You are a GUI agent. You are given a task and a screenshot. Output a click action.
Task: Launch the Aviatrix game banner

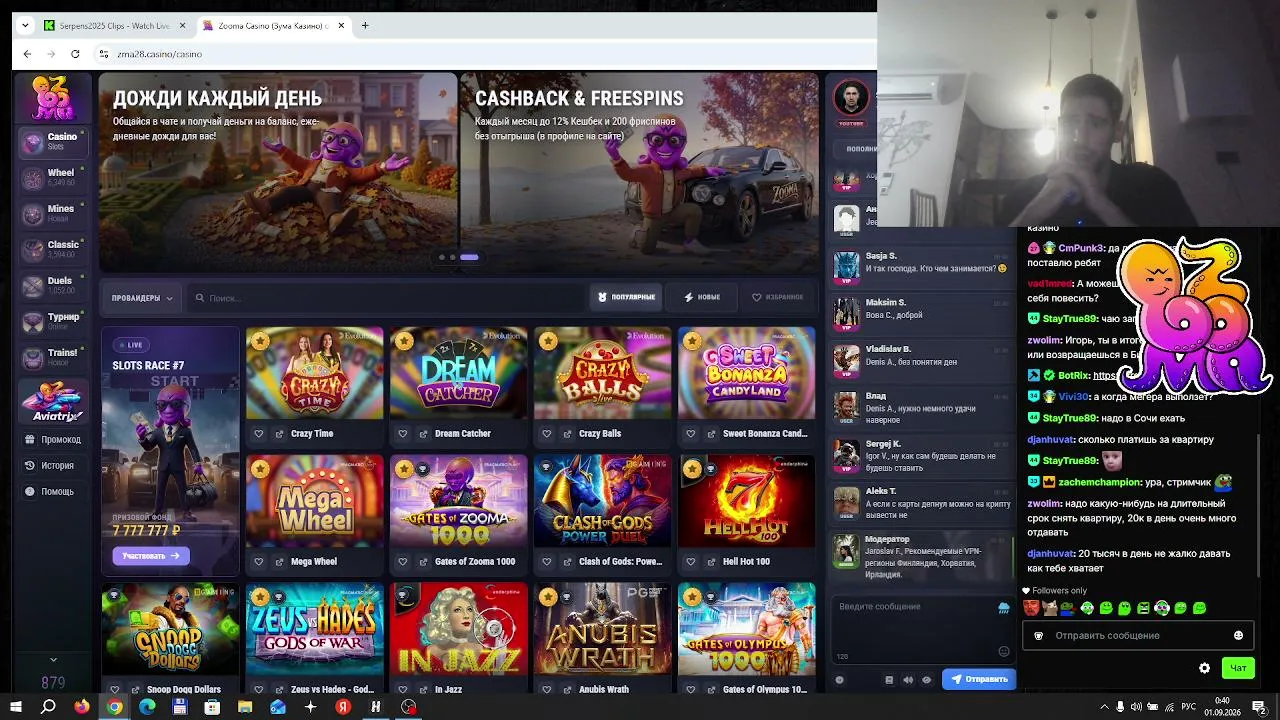pyautogui.click(x=53, y=402)
